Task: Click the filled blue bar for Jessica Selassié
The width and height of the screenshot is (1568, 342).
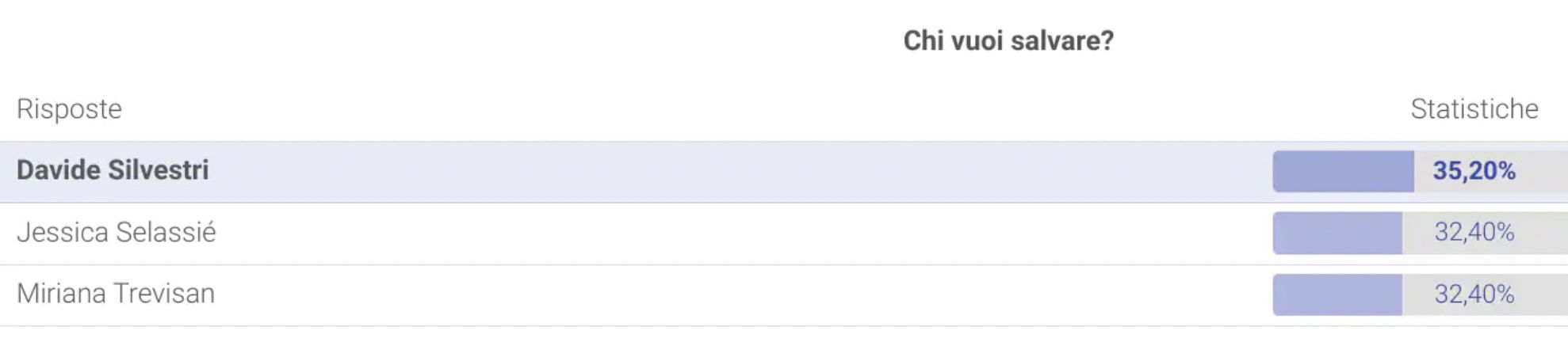Action: (x=1337, y=233)
